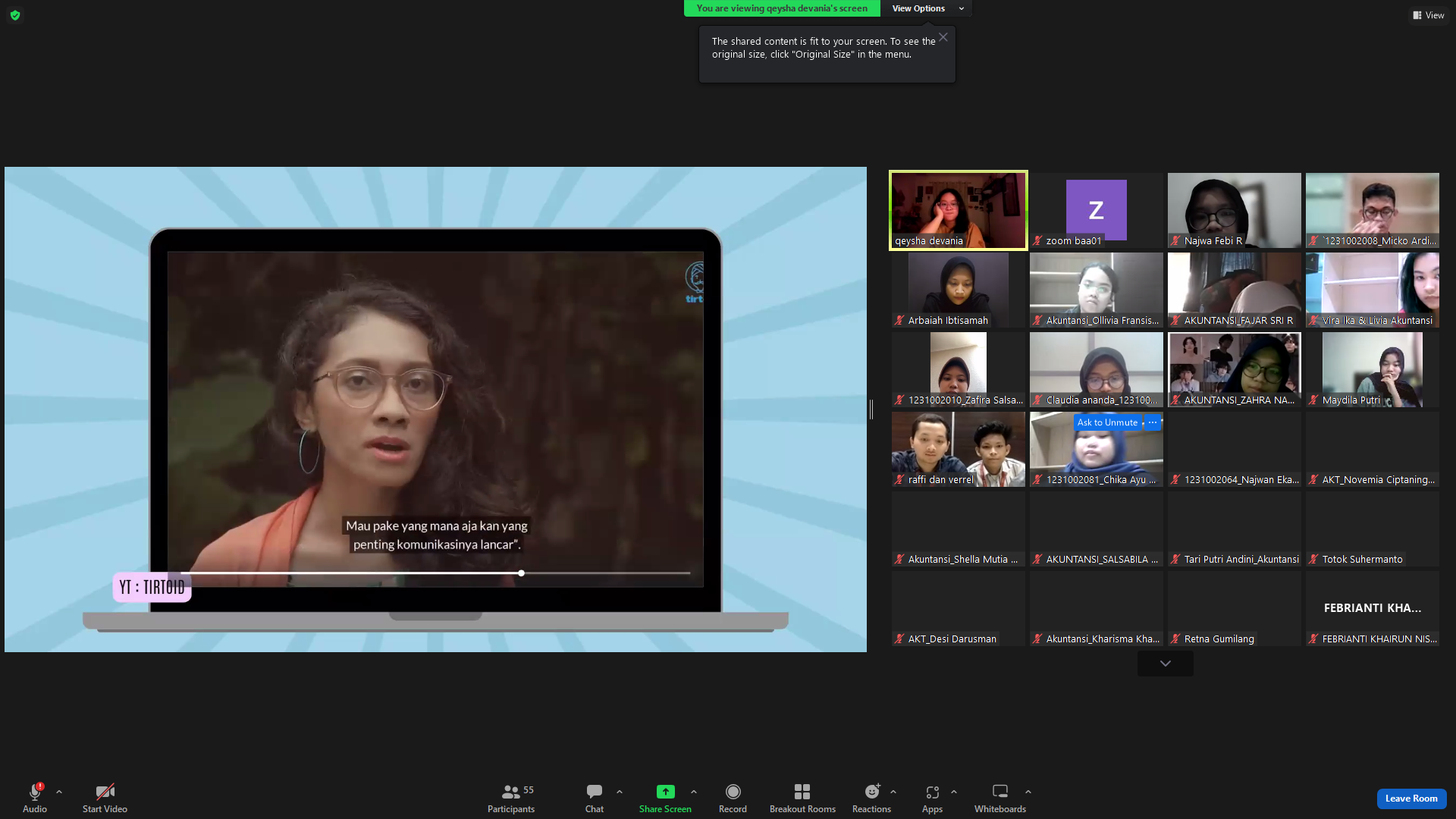Open more options for Chika Ayu tile
Image resolution: width=1456 pixels, height=819 pixels.
pos(1153,422)
